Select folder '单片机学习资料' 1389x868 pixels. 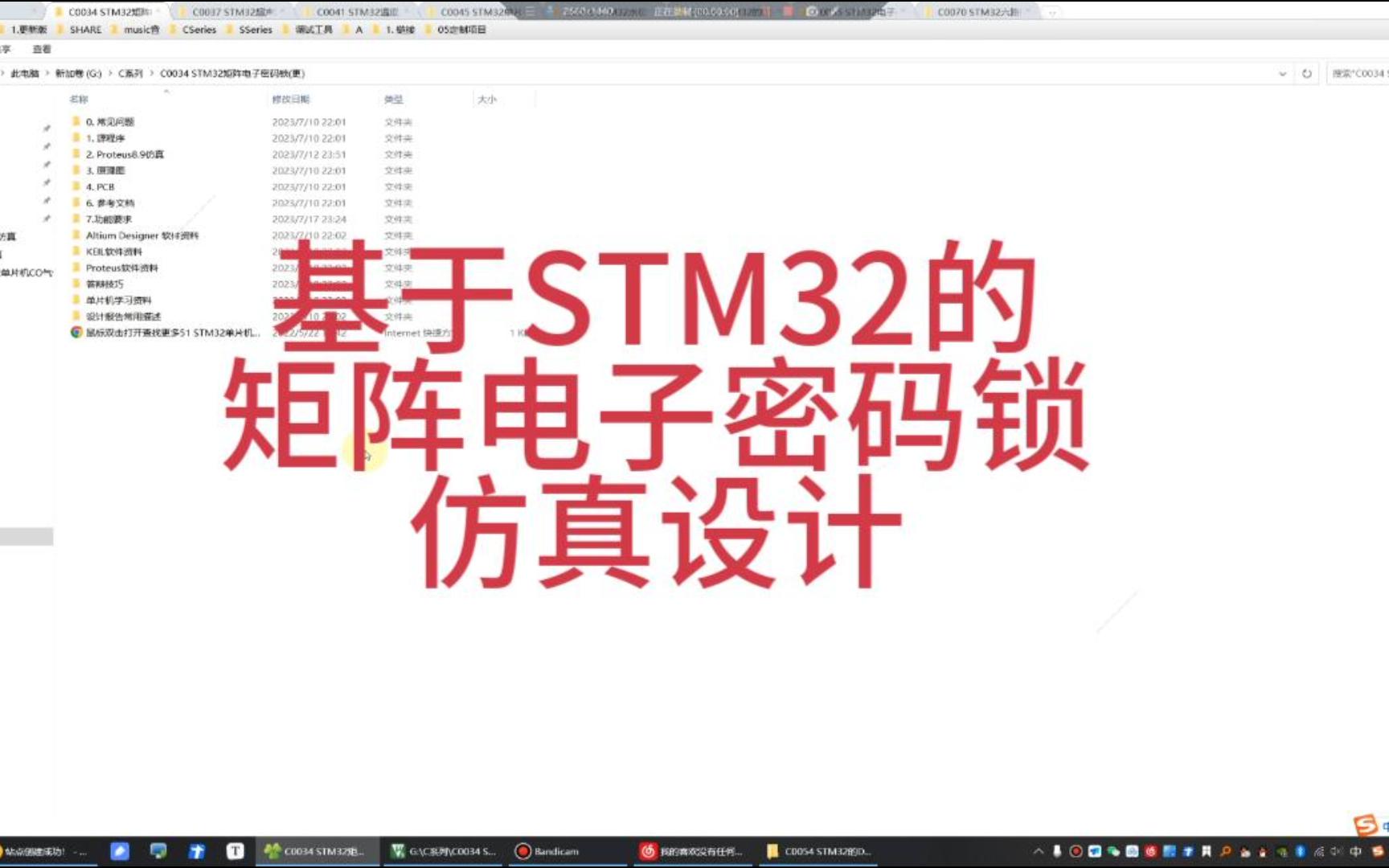(119, 300)
